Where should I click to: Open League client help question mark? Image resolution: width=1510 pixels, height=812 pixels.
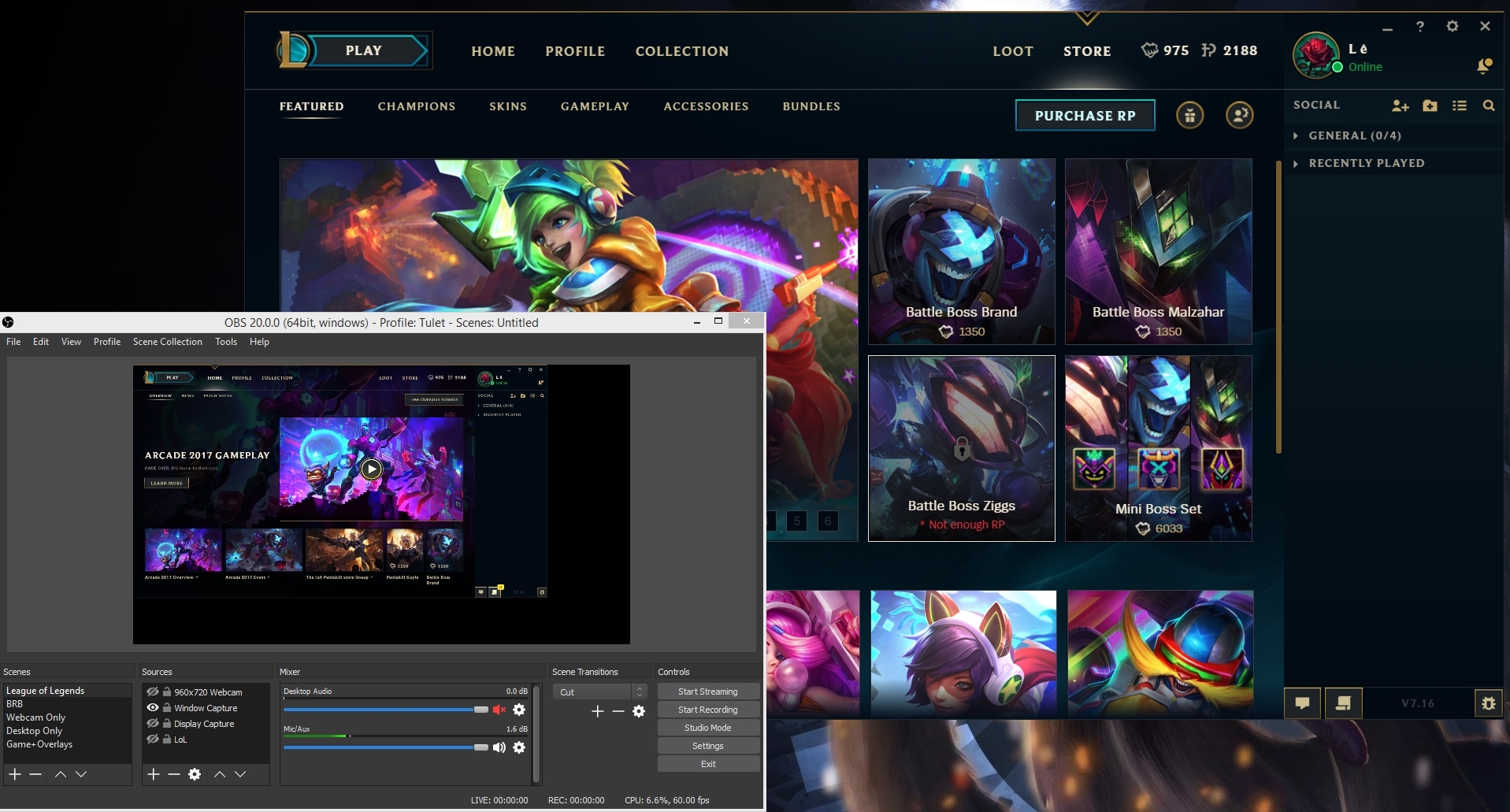tap(1420, 26)
